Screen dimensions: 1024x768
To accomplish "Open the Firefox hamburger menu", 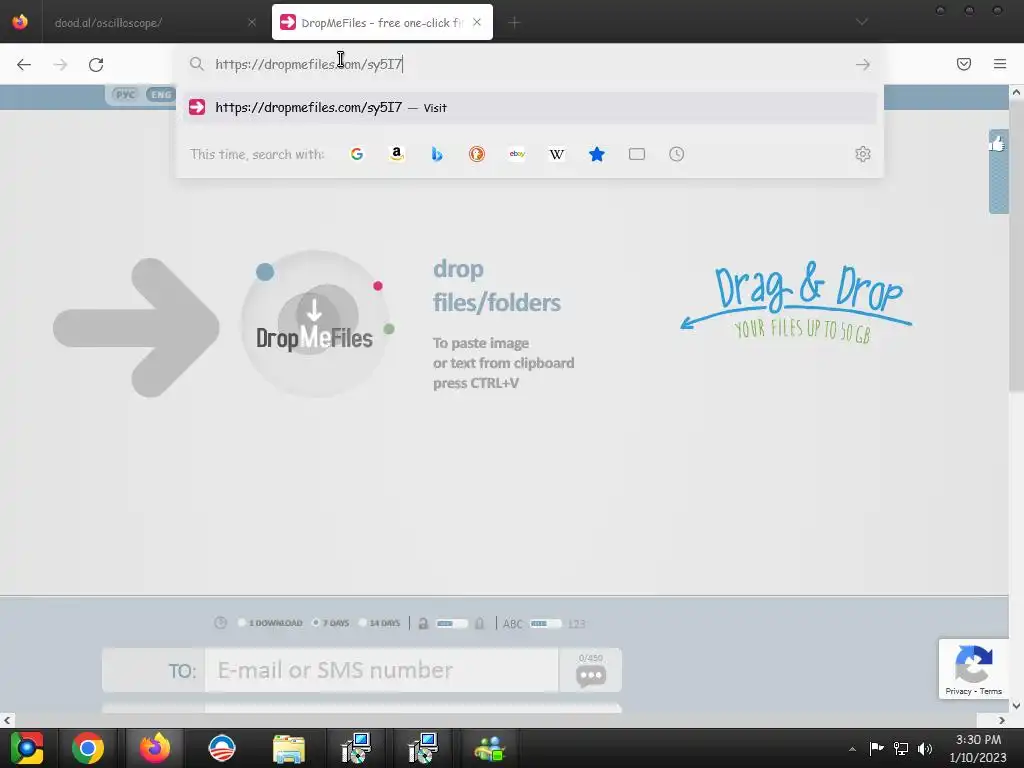I will coord(1000,64).
